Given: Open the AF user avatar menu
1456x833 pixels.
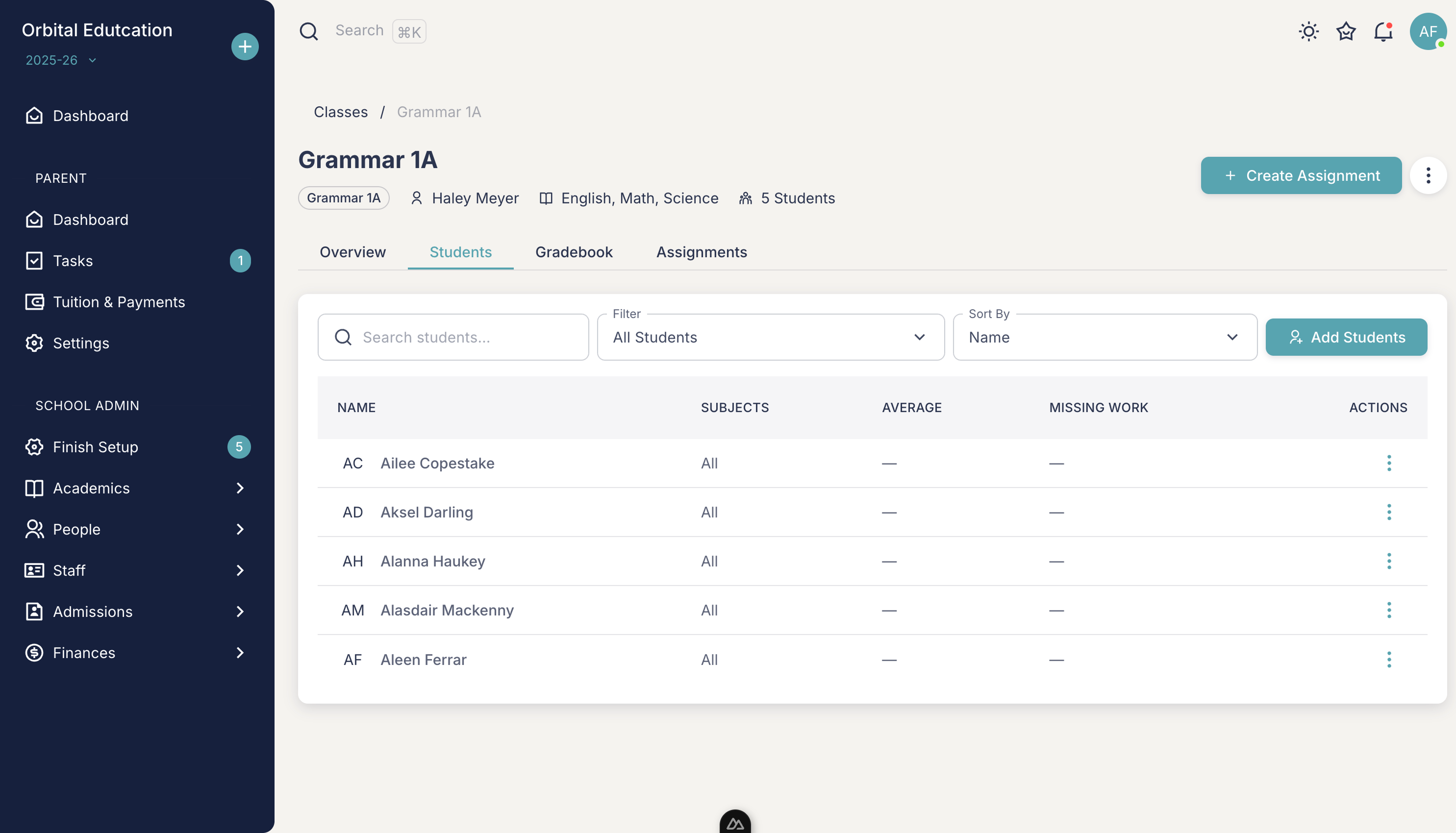Looking at the screenshot, I should click(1428, 31).
